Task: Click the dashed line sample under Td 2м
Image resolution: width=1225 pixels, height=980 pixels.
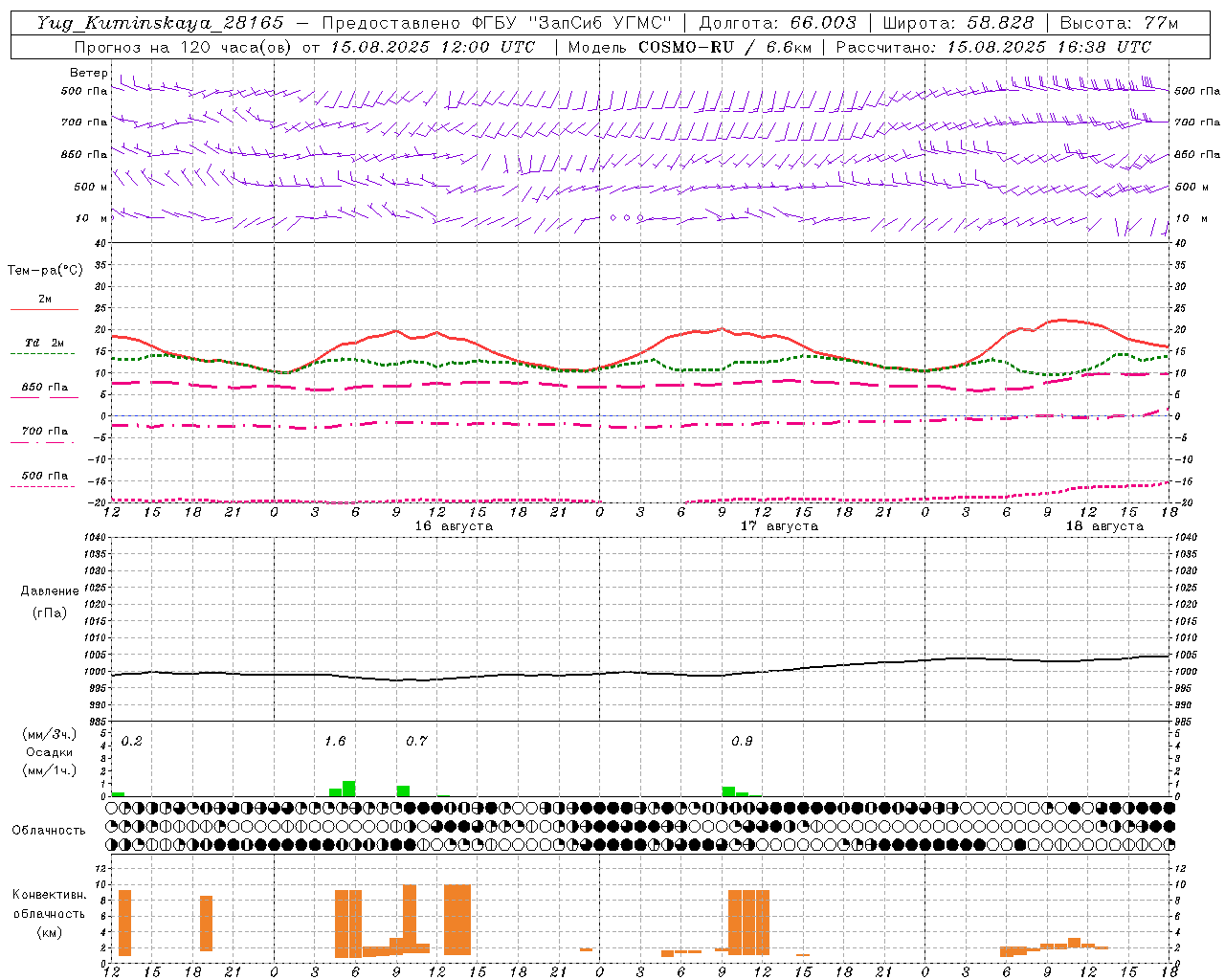Action: [43, 353]
